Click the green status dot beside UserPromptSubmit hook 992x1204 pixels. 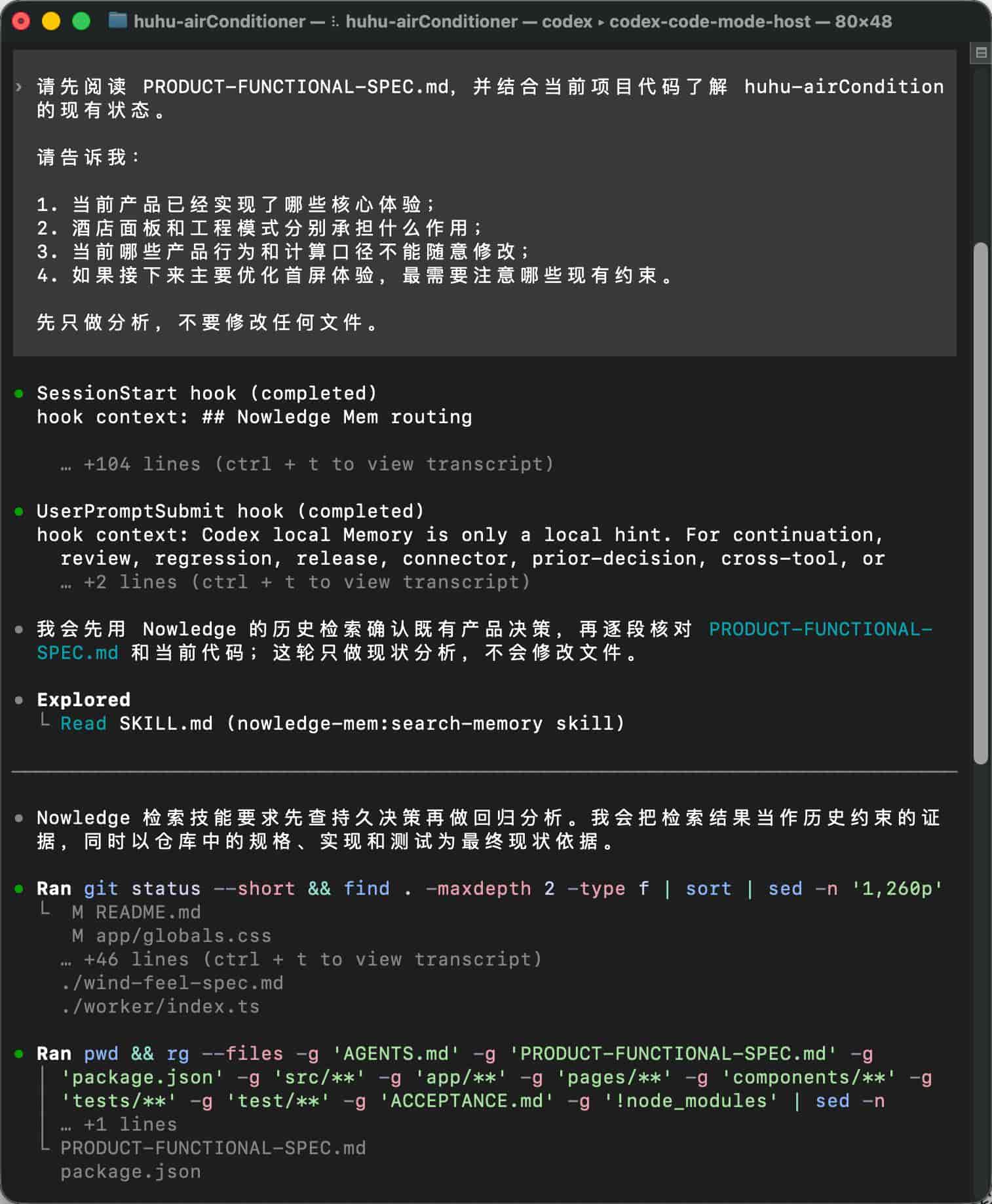point(19,512)
